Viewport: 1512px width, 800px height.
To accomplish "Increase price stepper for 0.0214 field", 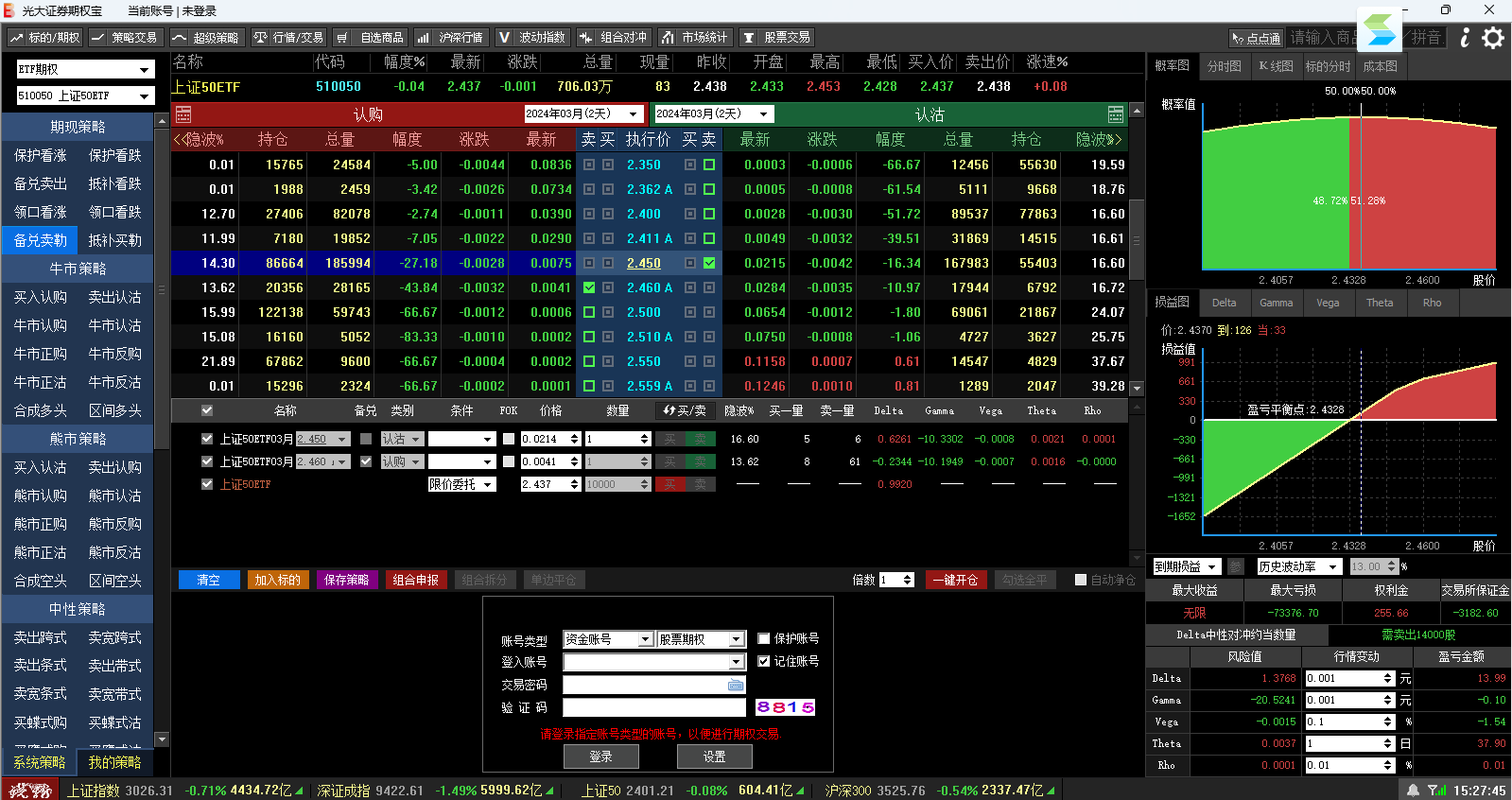I will (574, 435).
